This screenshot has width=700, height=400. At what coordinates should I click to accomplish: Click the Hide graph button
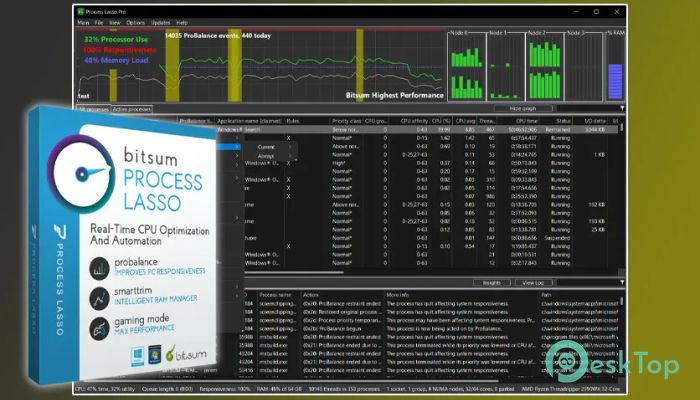coord(523,108)
